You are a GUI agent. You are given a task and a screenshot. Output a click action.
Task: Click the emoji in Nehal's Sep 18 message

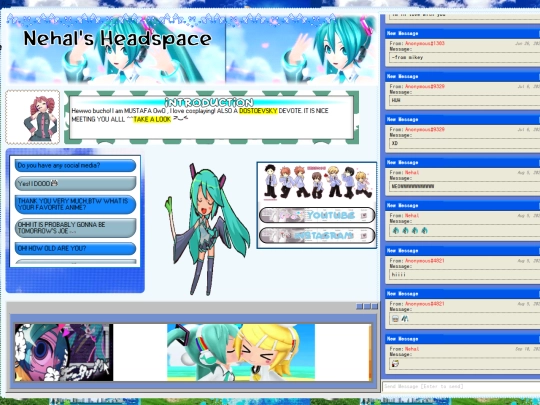pos(395,363)
